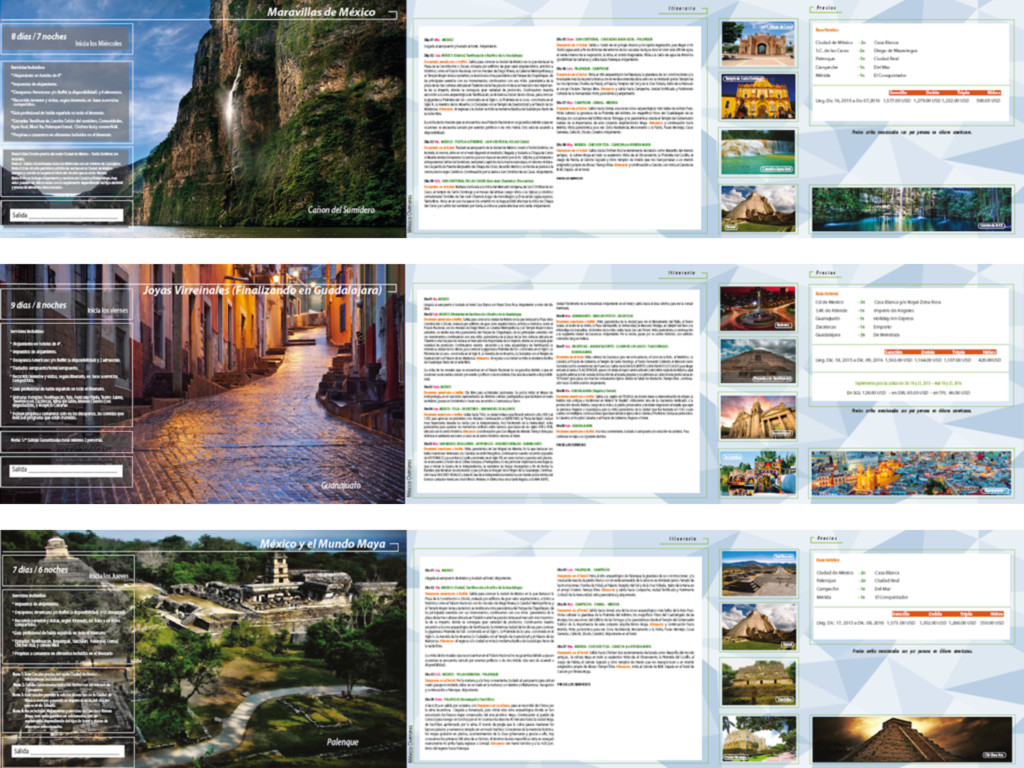The width and height of the screenshot is (1024, 768).
Task: Click the 'Joyas Virreinales (Finalizando en Guadalajara)' title
Action: 263,290
